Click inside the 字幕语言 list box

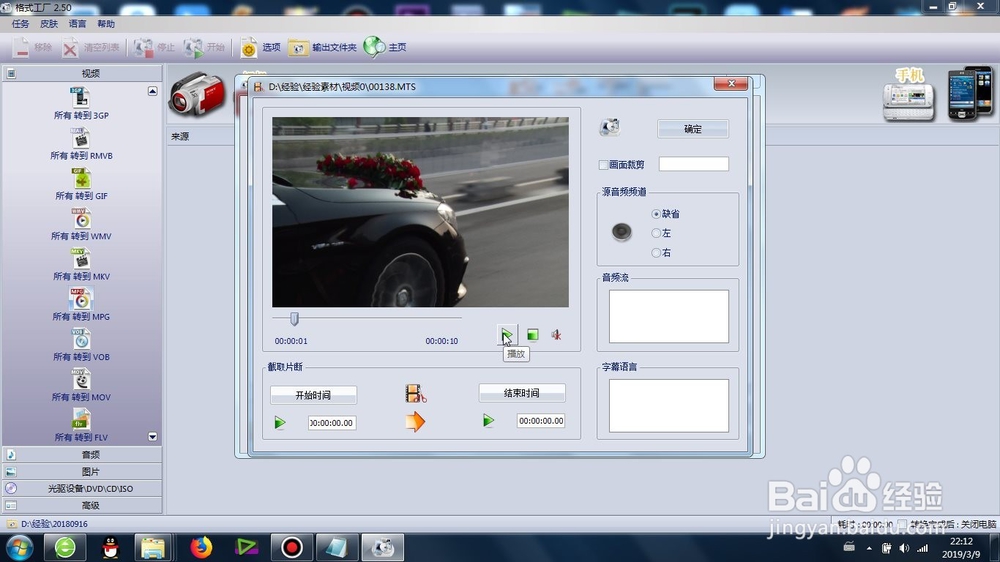pos(668,406)
